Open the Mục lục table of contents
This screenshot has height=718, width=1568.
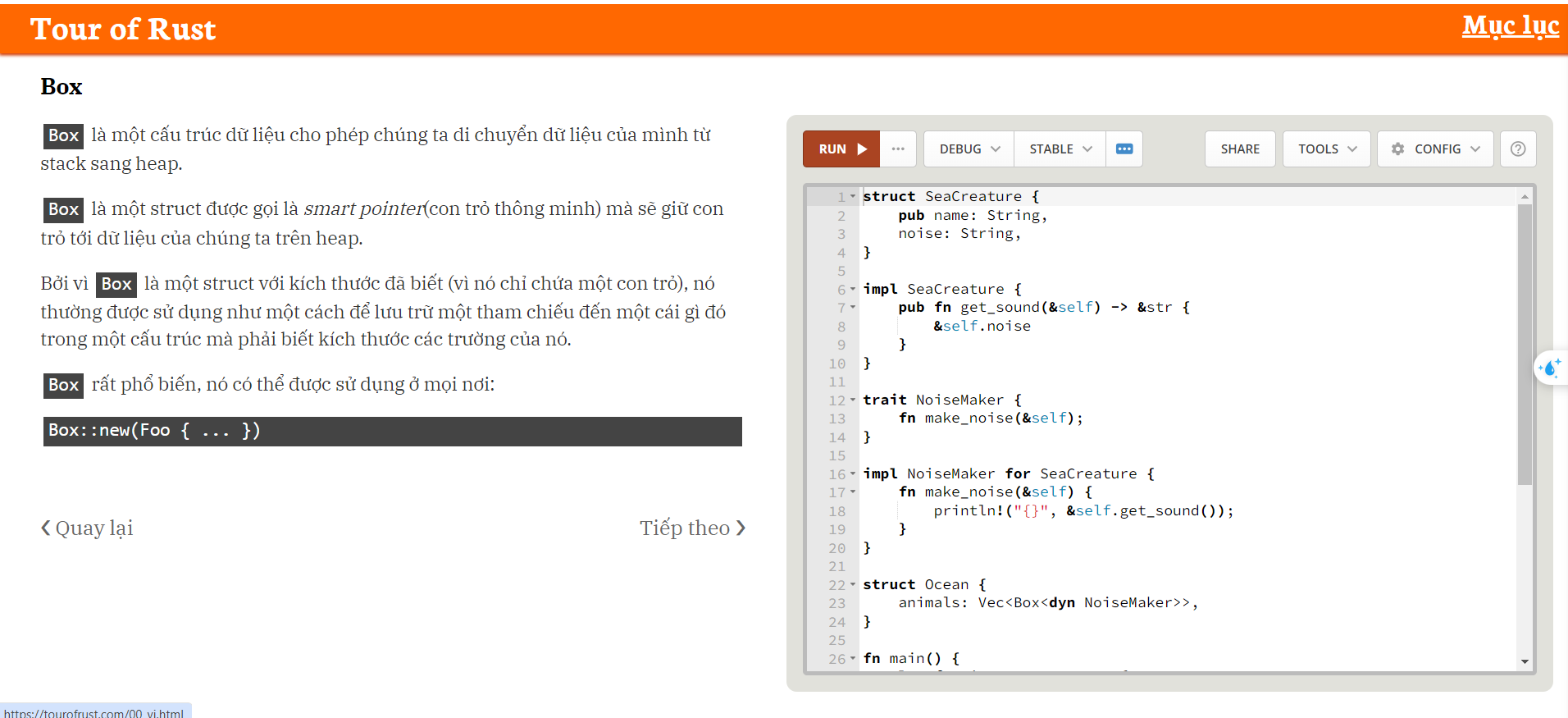pyautogui.click(x=1511, y=26)
